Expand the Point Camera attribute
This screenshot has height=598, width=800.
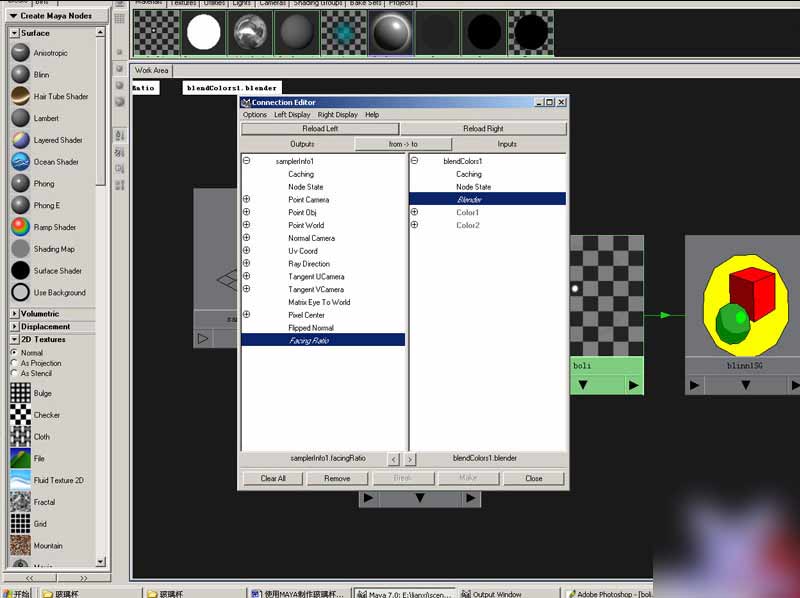246,199
